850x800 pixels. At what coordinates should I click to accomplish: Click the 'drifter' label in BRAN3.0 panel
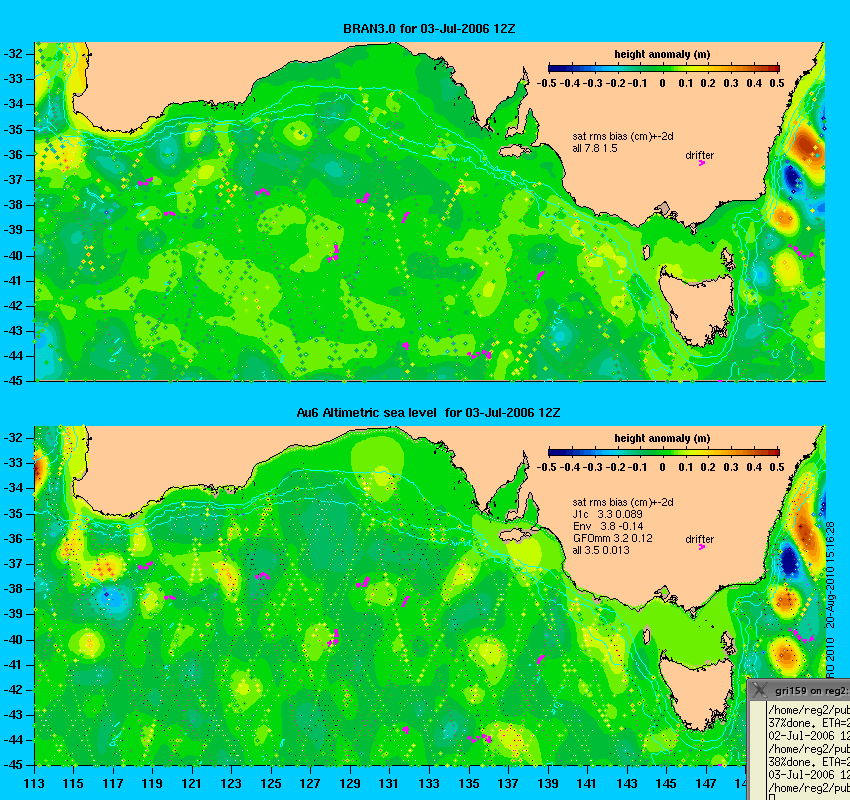[x=699, y=155]
